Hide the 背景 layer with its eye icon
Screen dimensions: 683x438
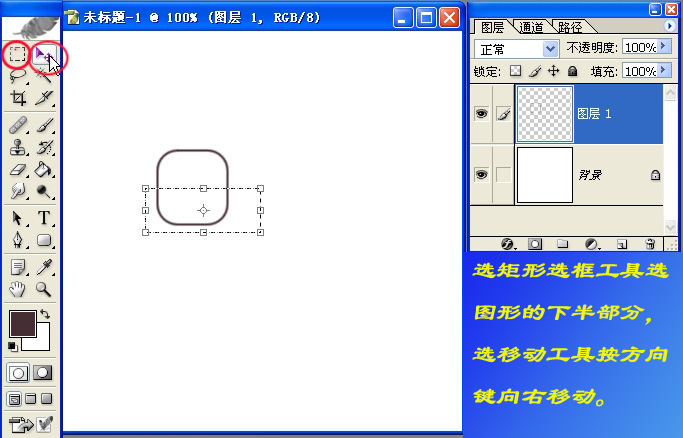pyautogui.click(x=481, y=175)
